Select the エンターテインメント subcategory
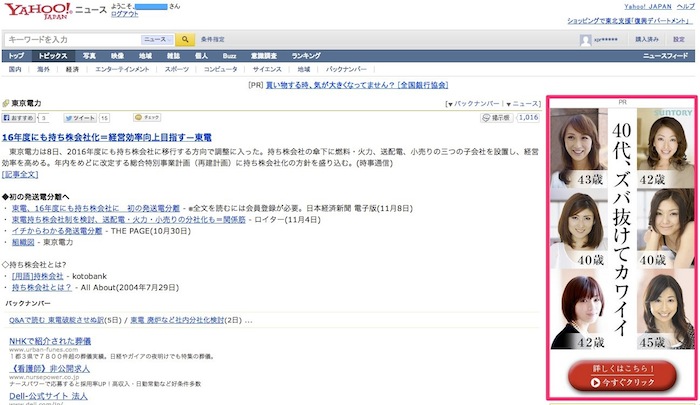The width and height of the screenshot is (700, 405). pyautogui.click(x=122, y=69)
